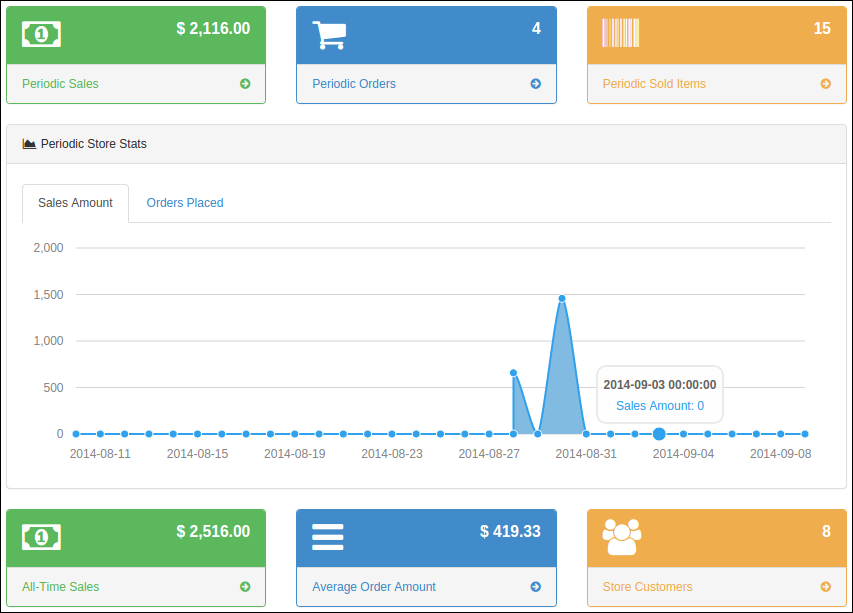The image size is (853, 613).
Task: Click the green arrow icon in All-Time Sales
Action: point(245,587)
